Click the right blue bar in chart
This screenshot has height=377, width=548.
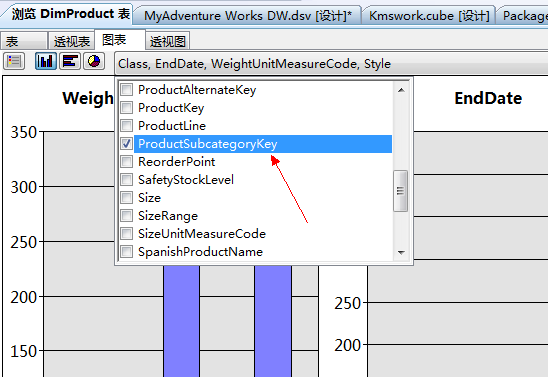273,321
